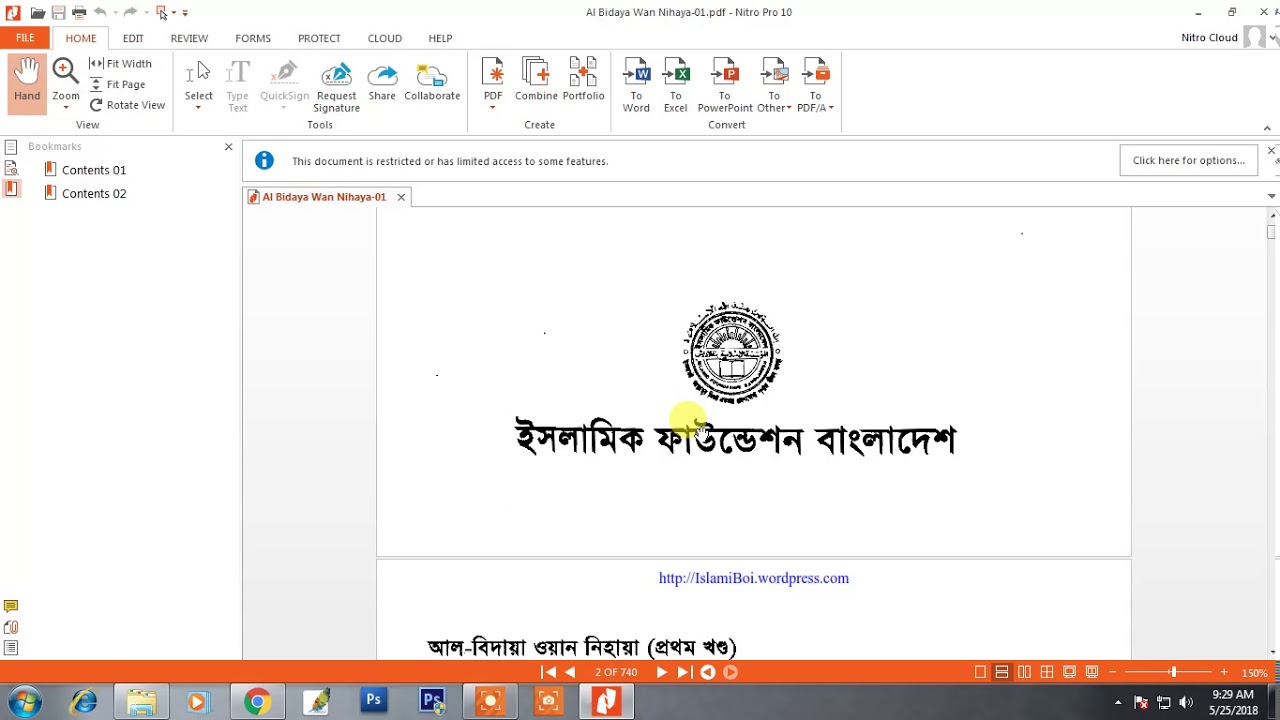Expand the To Other dropdown arrow

click(789, 108)
